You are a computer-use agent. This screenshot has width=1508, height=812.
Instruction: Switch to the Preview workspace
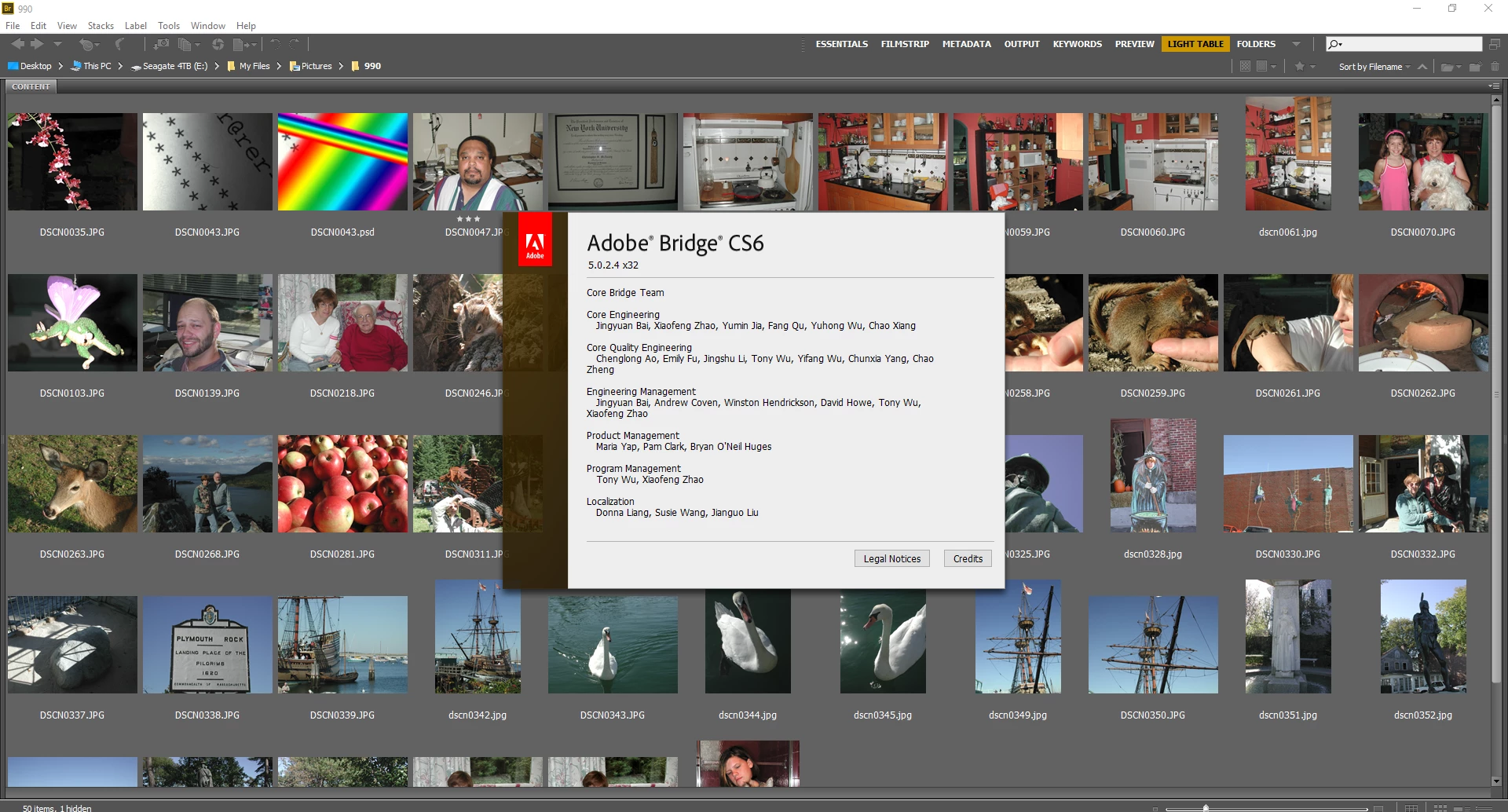(1135, 44)
